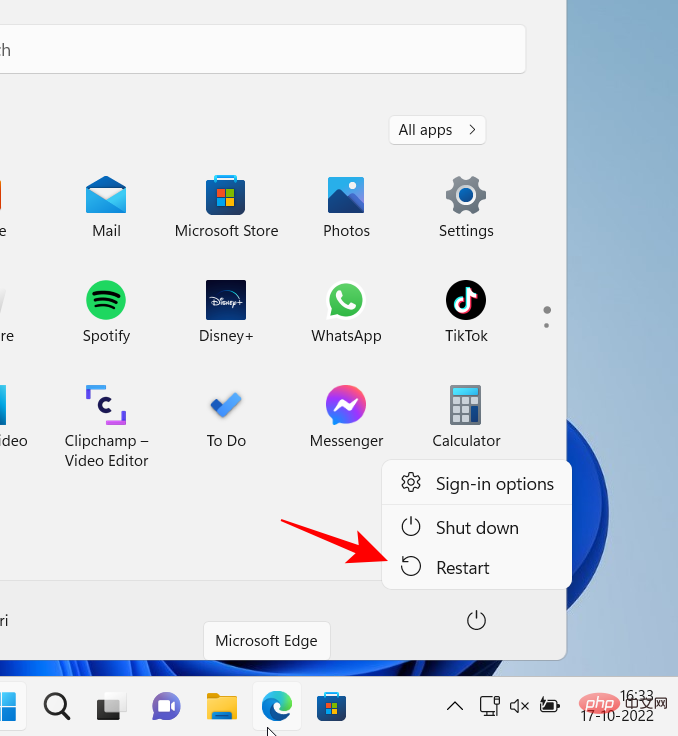Go to next page of pinned apps
This screenshot has width=678, height=736.
tap(547, 326)
